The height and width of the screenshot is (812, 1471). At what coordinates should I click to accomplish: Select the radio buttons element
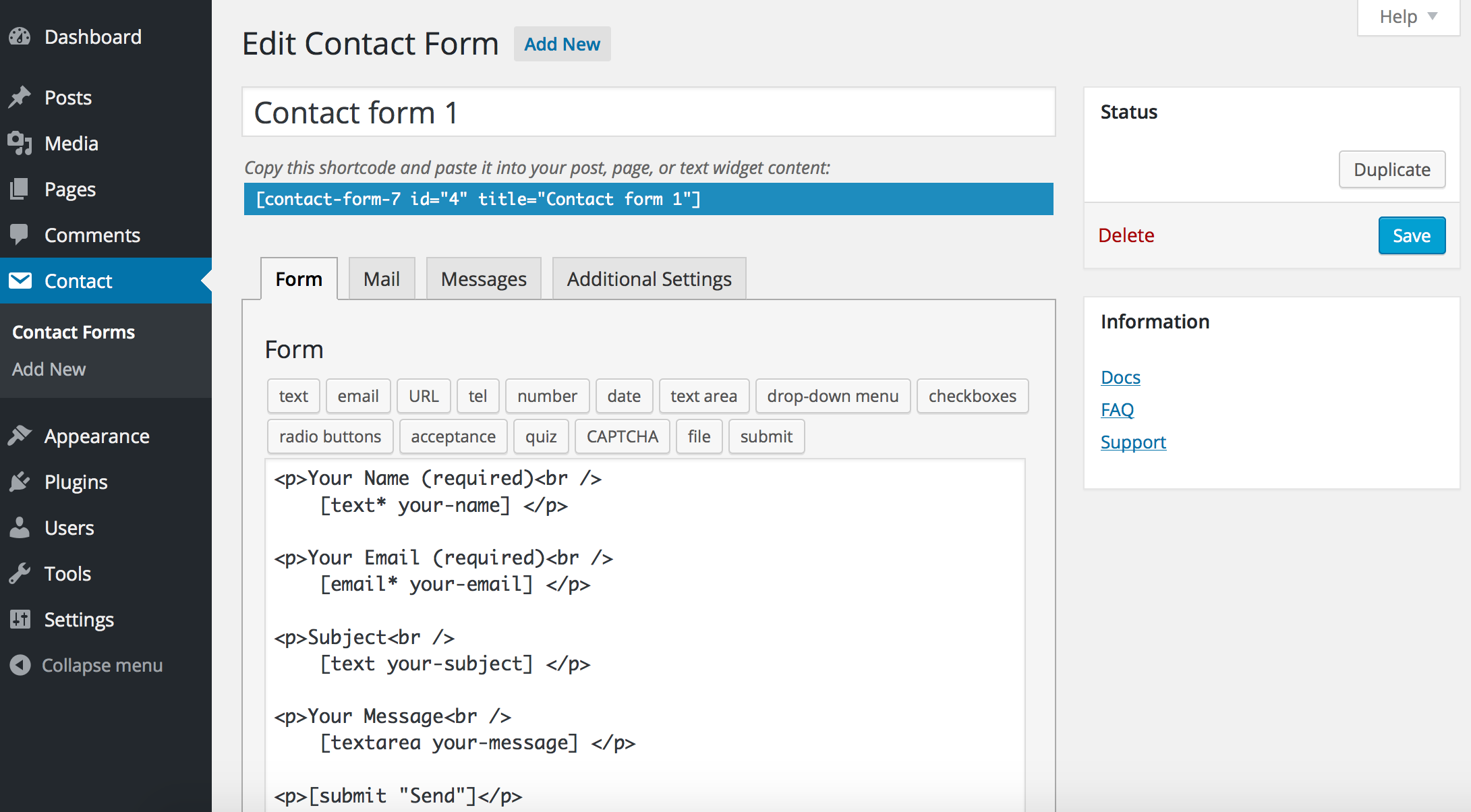[330, 436]
